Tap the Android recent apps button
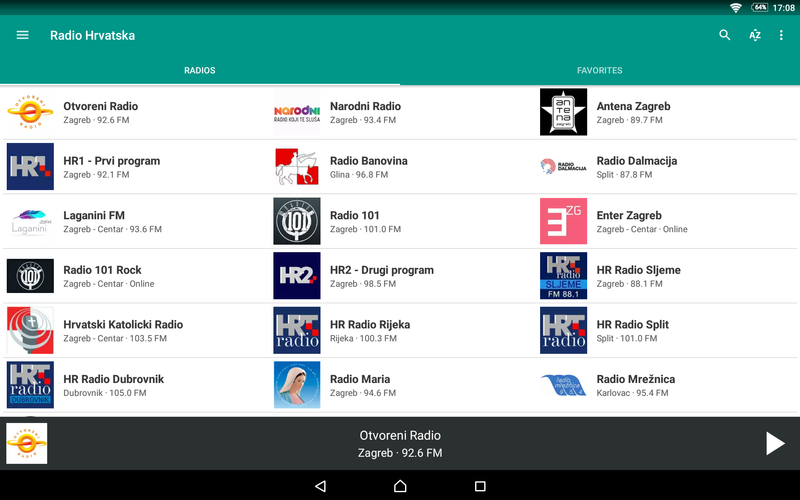Screen dimensions: 800x500 pos(480,486)
